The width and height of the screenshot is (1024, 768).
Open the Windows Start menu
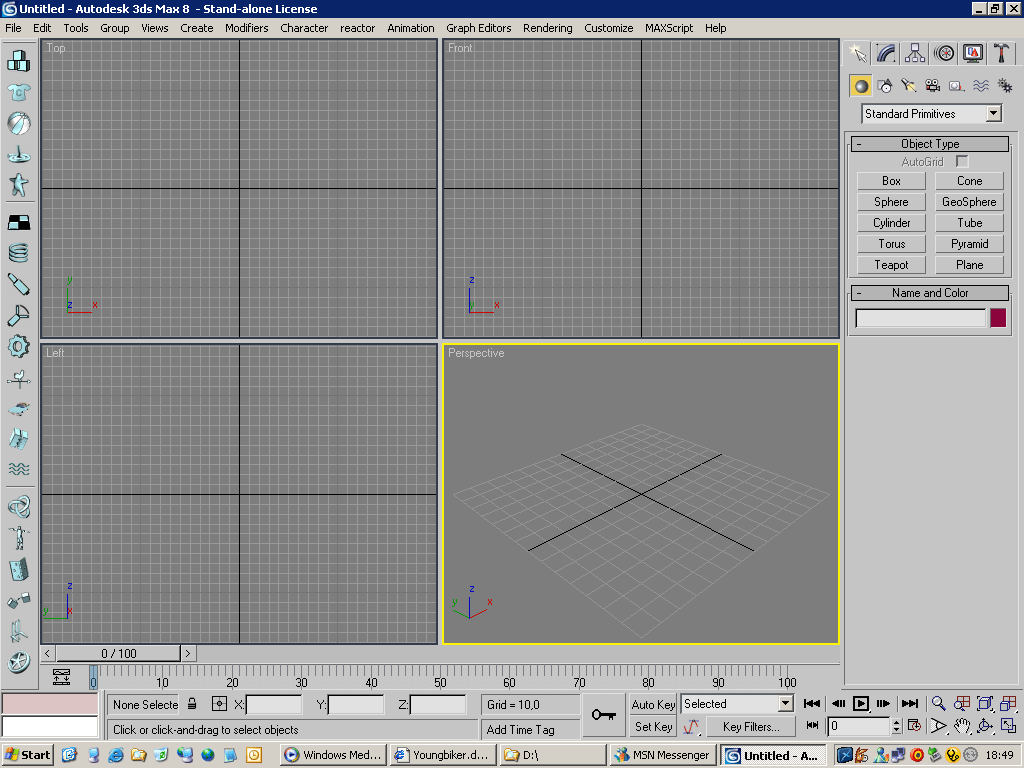[x=27, y=755]
